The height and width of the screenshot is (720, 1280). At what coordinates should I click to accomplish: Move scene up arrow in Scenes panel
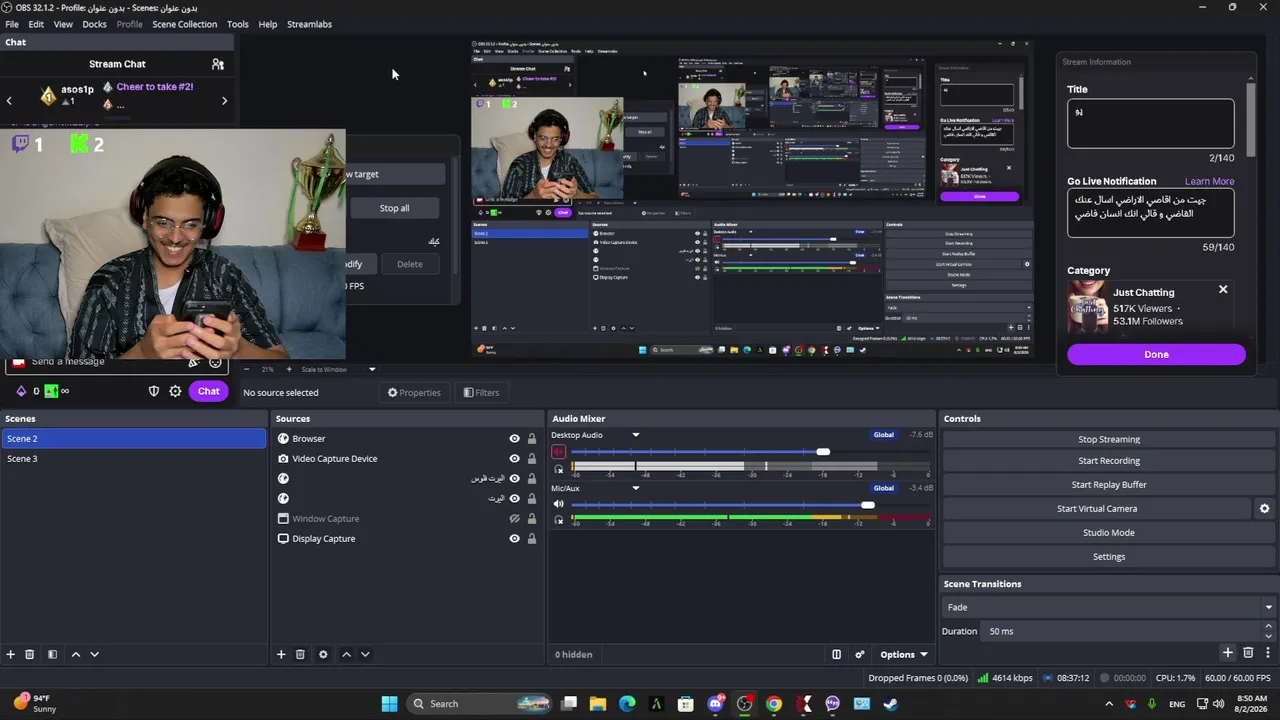[x=76, y=654]
